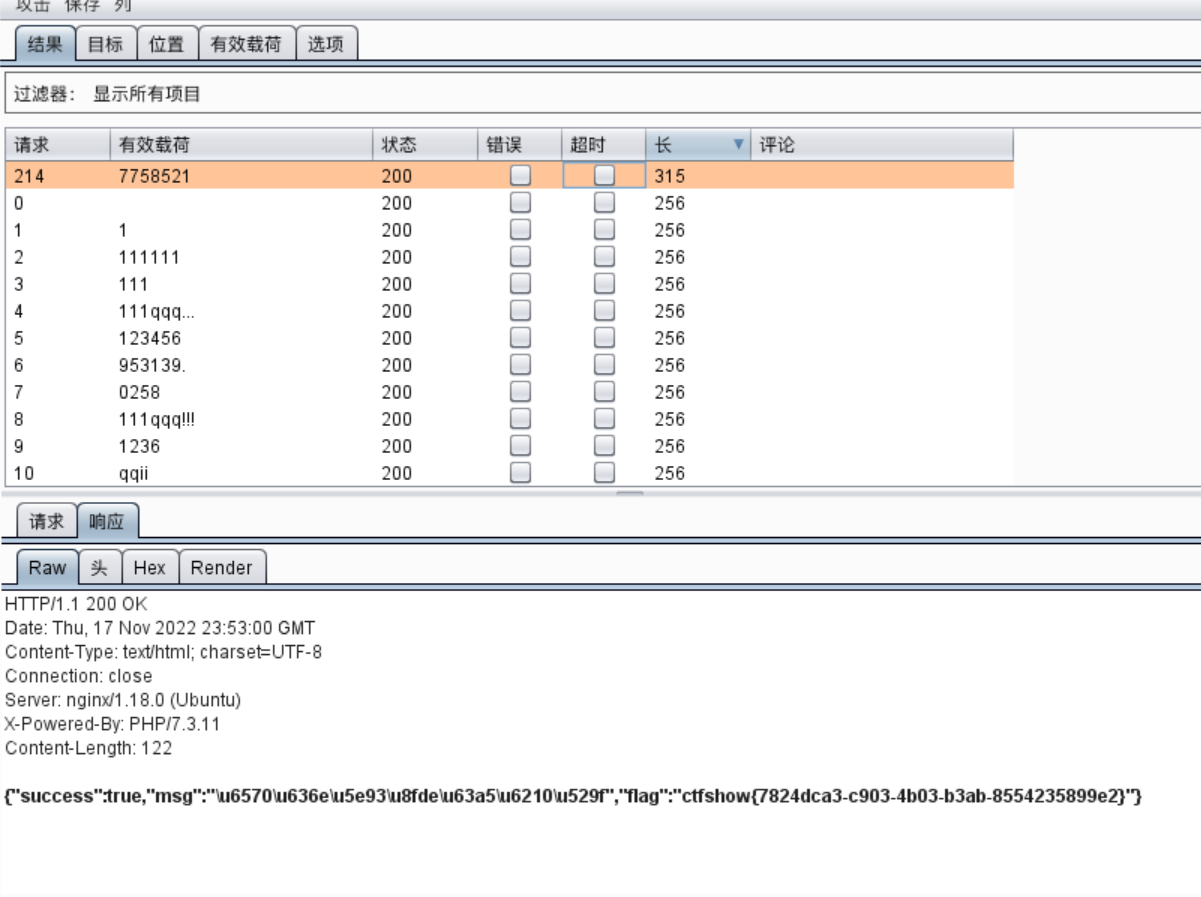The height and width of the screenshot is (897, 1201).
Task: Select the row with payload 111qqq...
Action: pyautogui.click(x=510, y=311)
